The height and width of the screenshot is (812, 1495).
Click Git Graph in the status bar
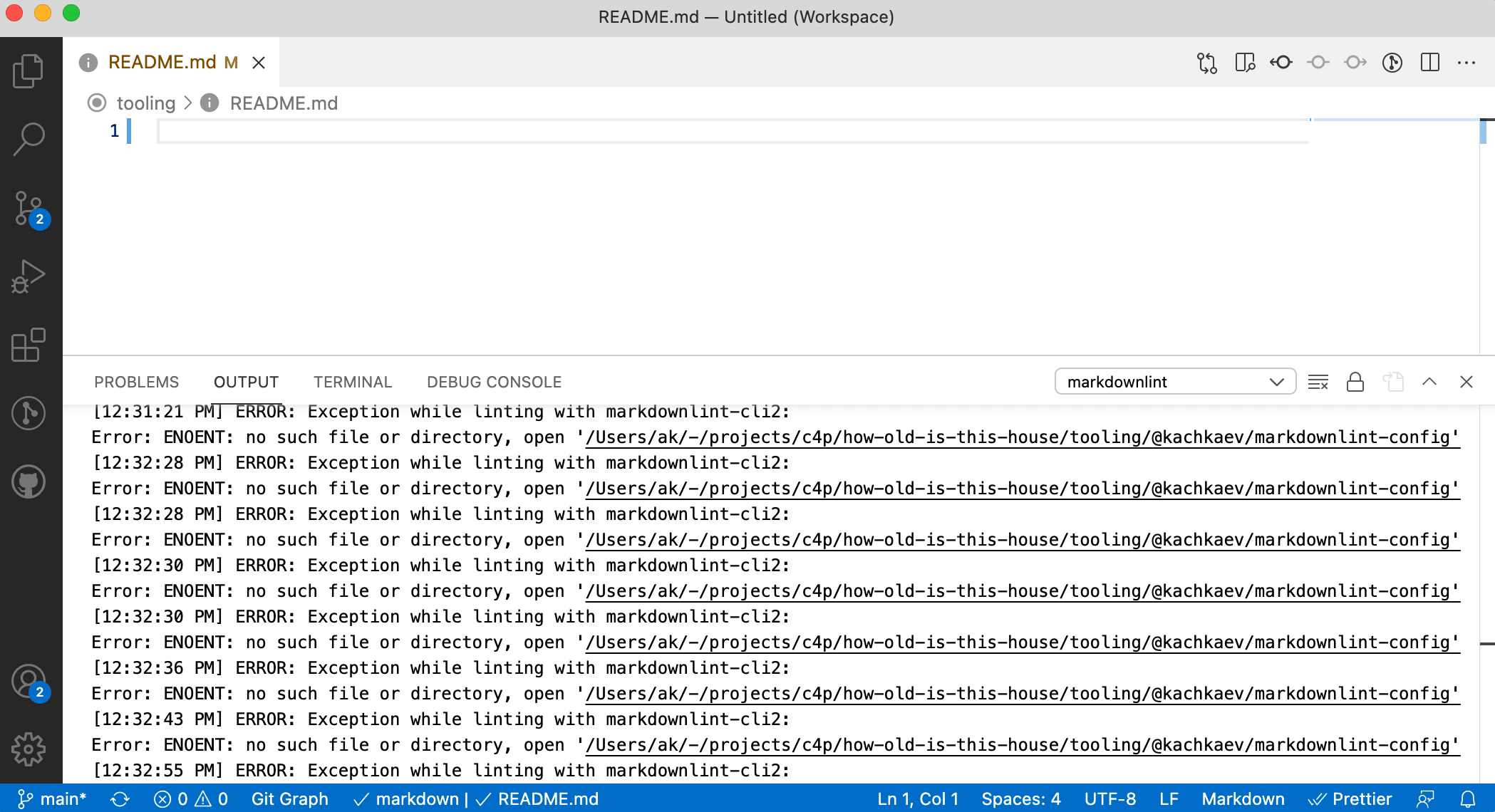290,799
